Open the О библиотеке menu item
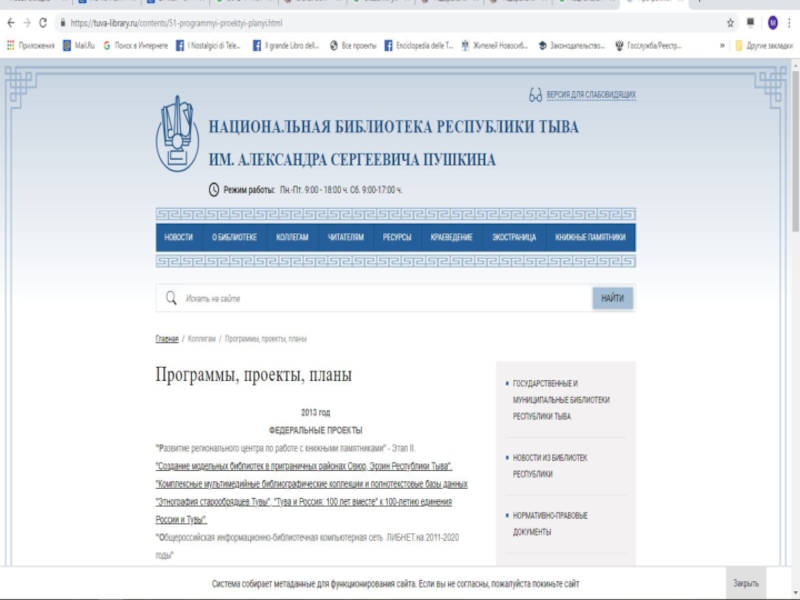The height and width of the screenshot is (600, 800). (x=235, y=237)
